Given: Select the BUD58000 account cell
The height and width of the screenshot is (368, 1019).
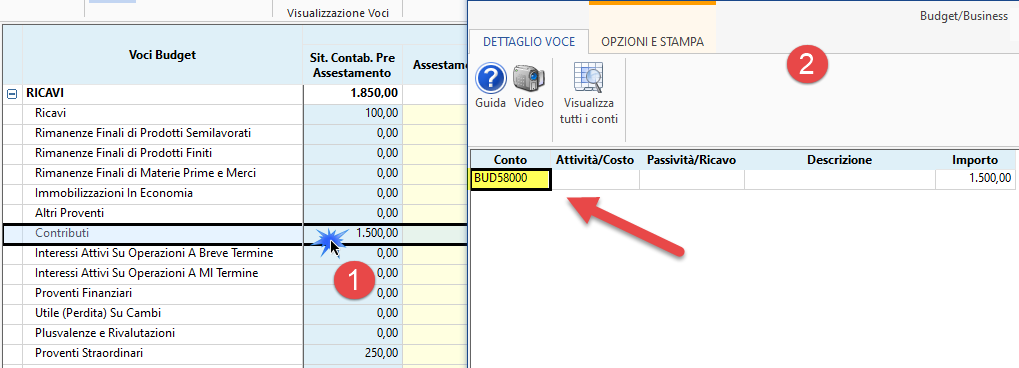Looking at the screenshot, I should coord(511,179).
